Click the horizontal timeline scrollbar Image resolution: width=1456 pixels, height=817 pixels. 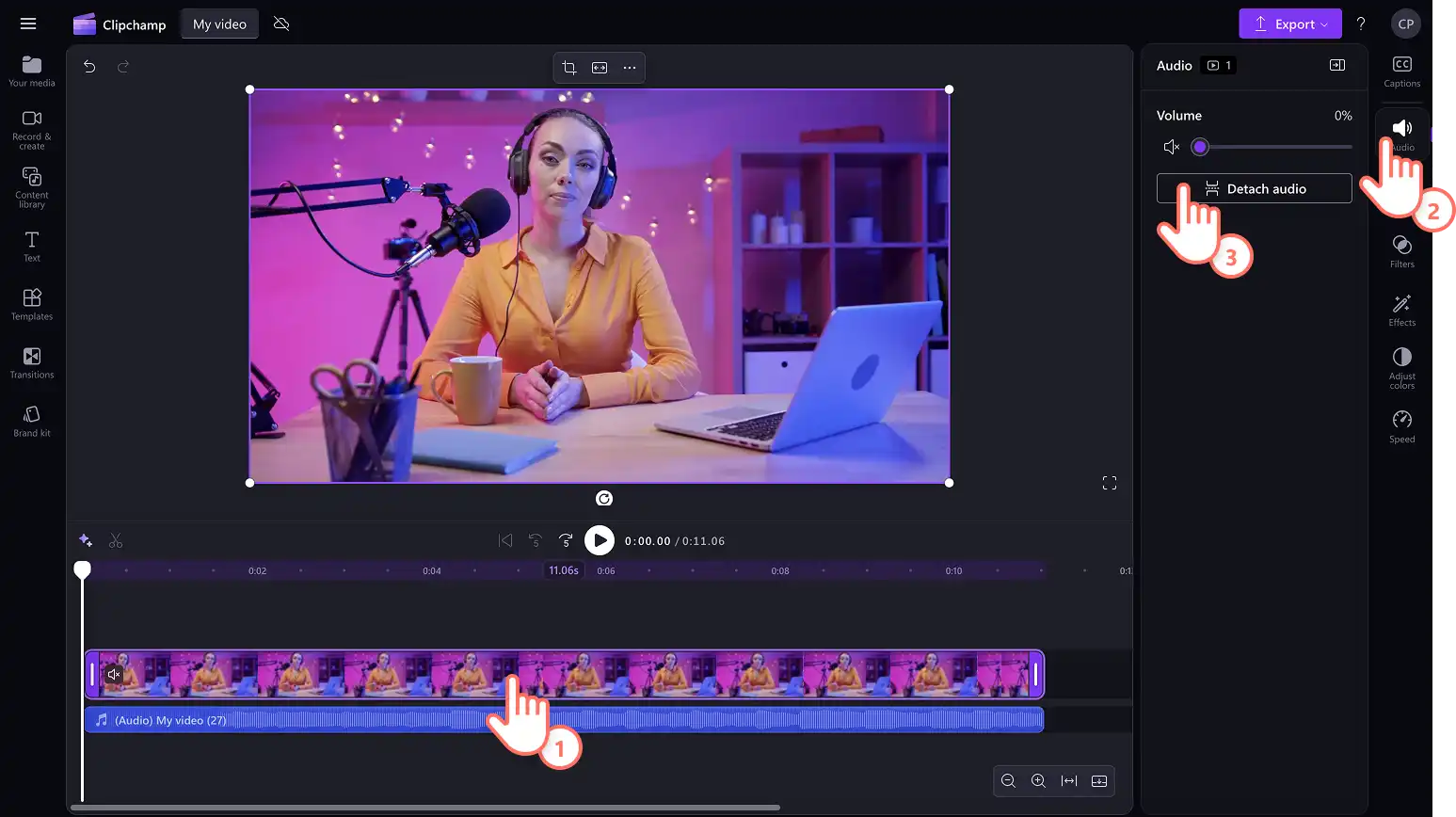(x=425, y=808)
